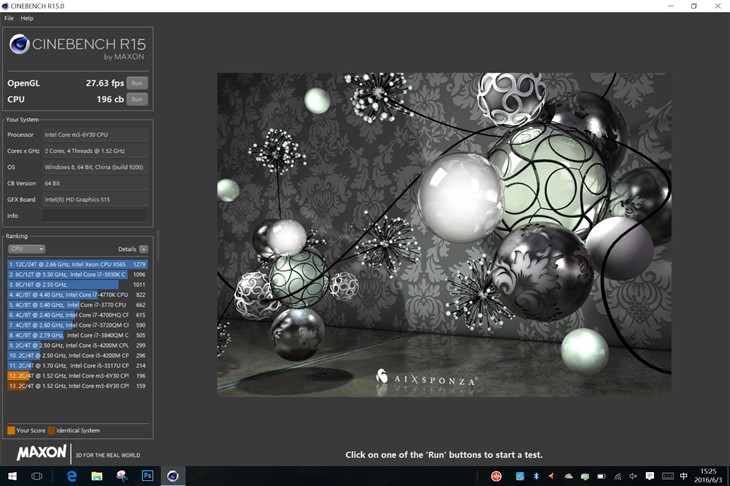This screenshot has width=730, height=486.
Task: Open the touch keyboard tray icon
Action: [x=667, y=476]
